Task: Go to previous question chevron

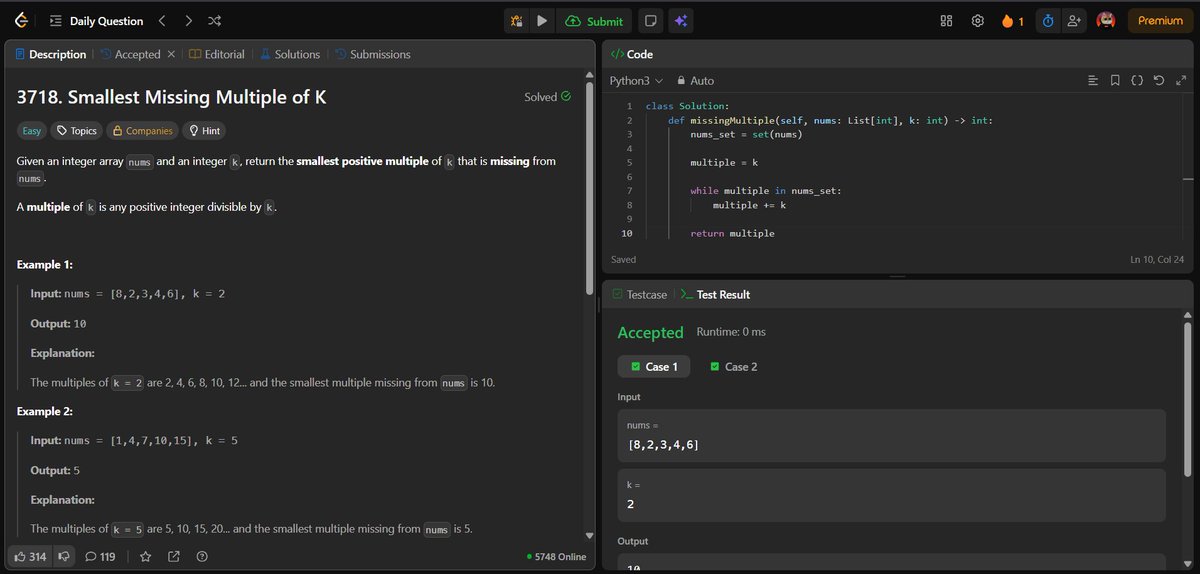Action: [162, 21]
